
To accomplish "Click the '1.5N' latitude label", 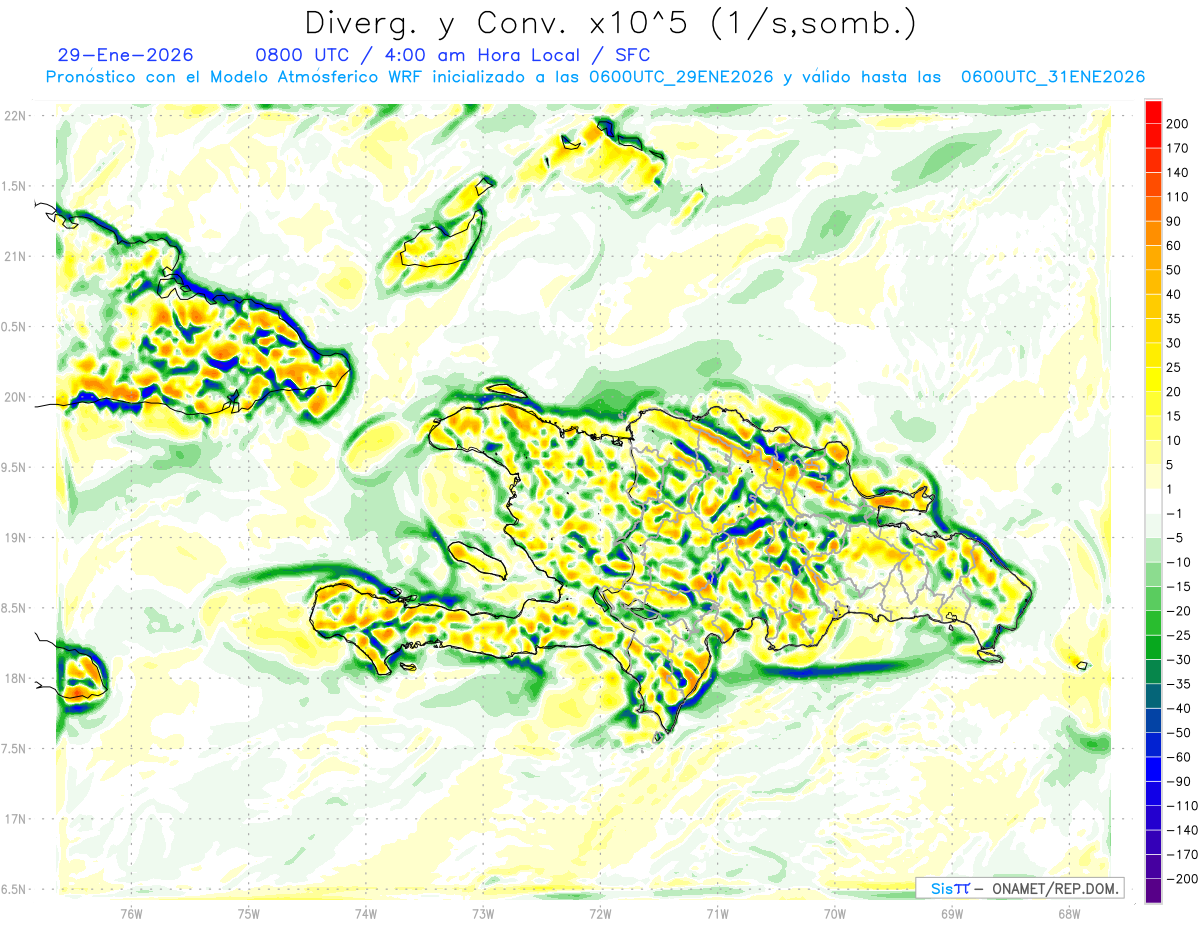I will 16,186.
